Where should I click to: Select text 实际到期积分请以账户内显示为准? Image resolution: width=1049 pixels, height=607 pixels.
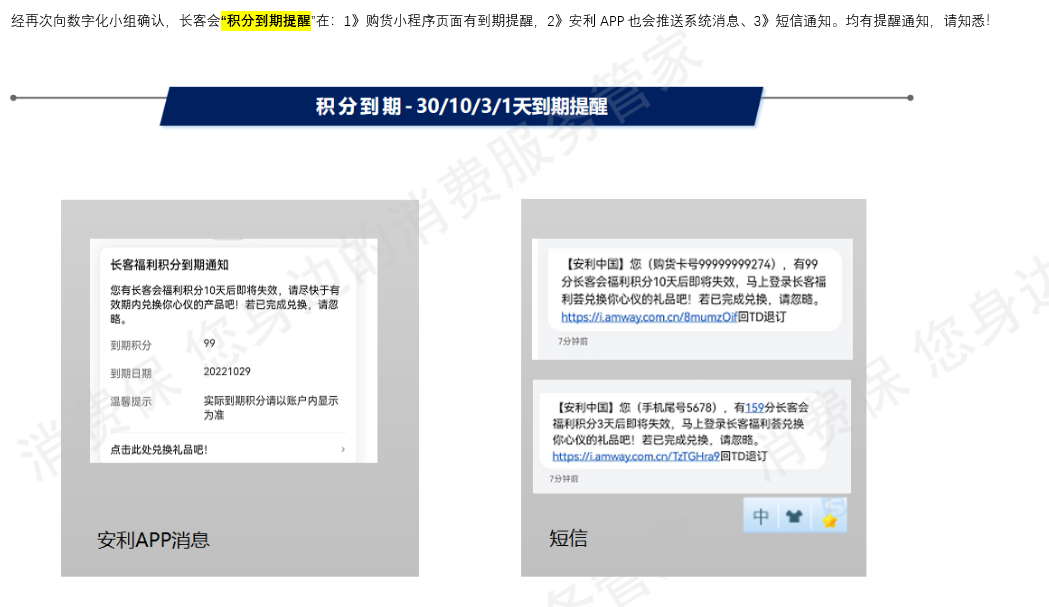pyautogui.click(x=271, y=408)
